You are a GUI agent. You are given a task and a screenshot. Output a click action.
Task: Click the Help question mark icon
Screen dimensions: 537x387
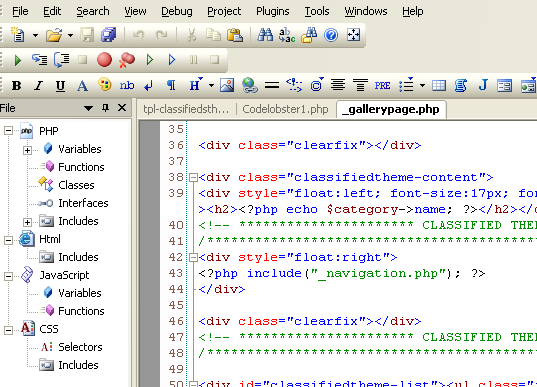coord(331,35)
